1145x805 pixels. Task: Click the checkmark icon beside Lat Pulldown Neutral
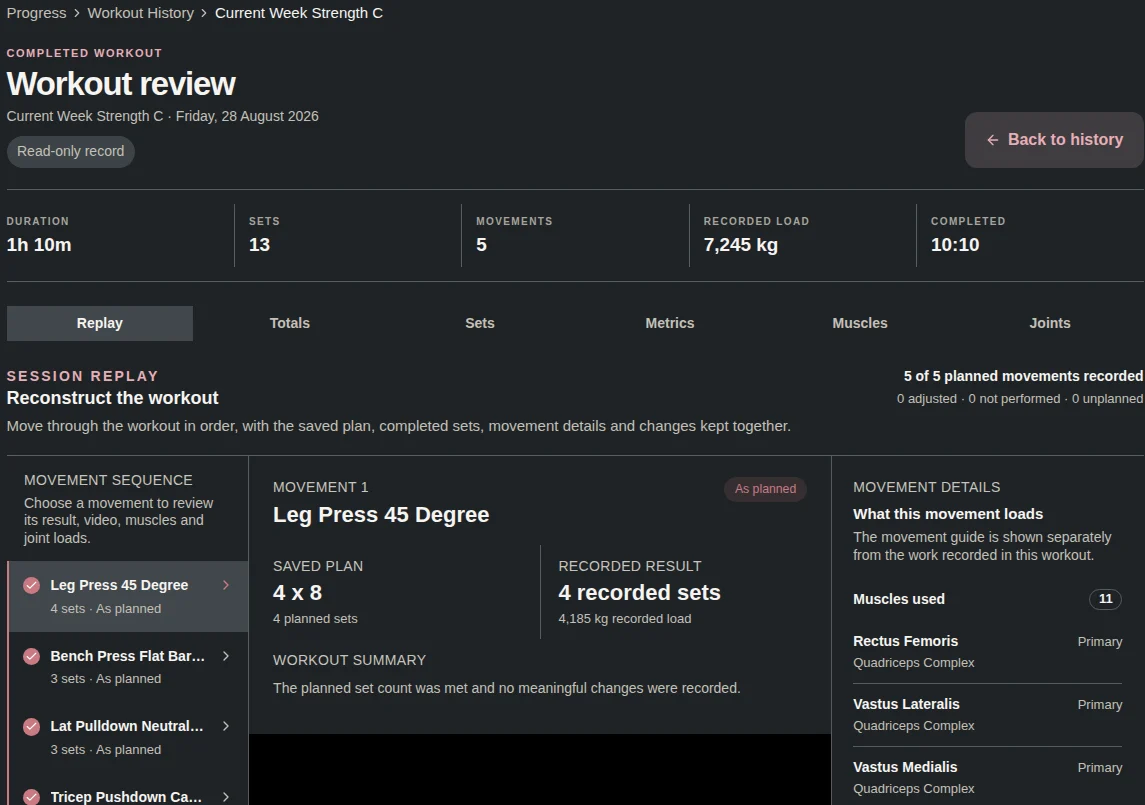tap(31, 726)
